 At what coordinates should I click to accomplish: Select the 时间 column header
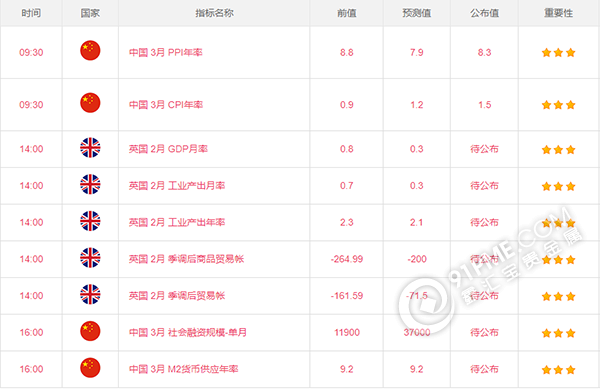coord(31,13)
